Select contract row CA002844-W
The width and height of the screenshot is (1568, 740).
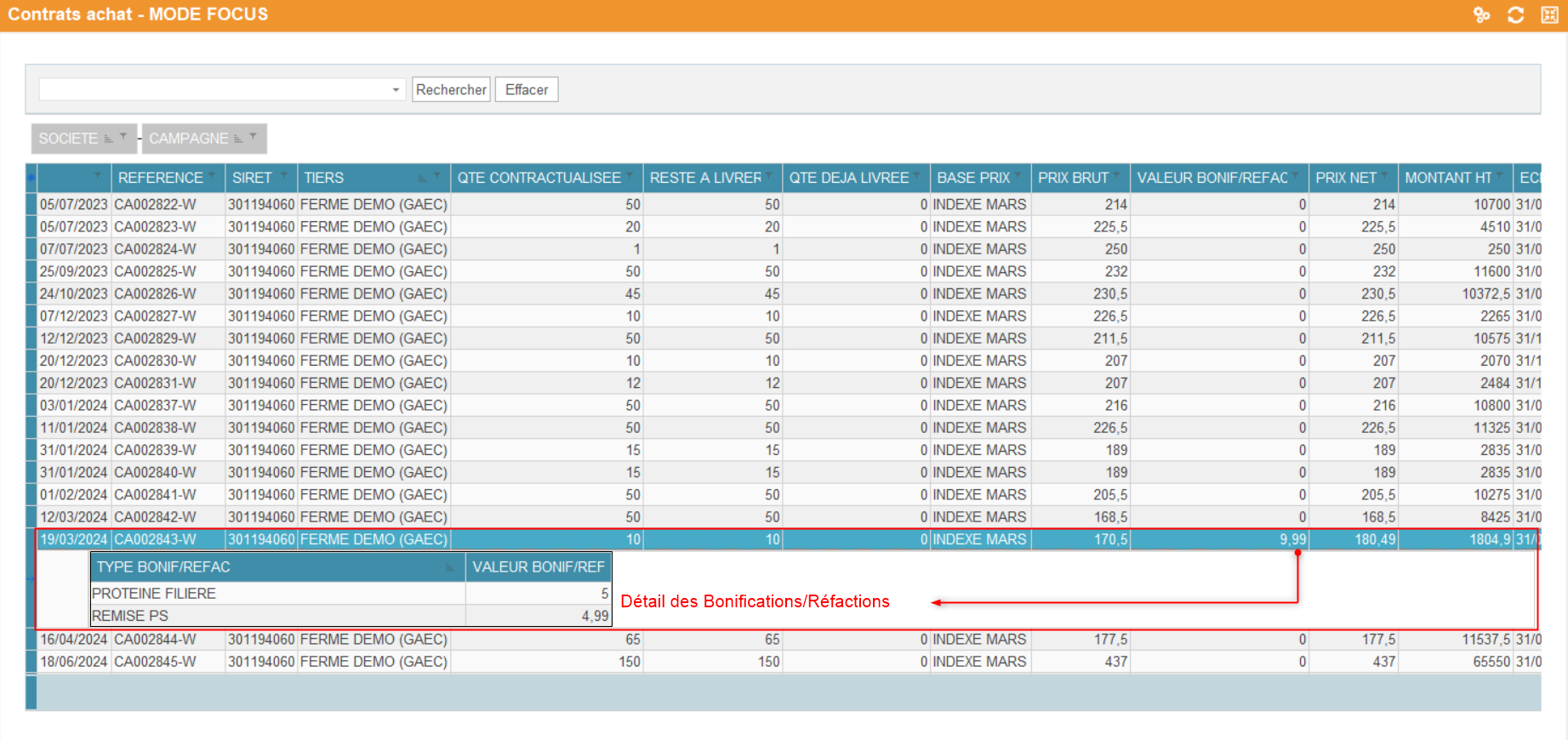pos(155,640)
